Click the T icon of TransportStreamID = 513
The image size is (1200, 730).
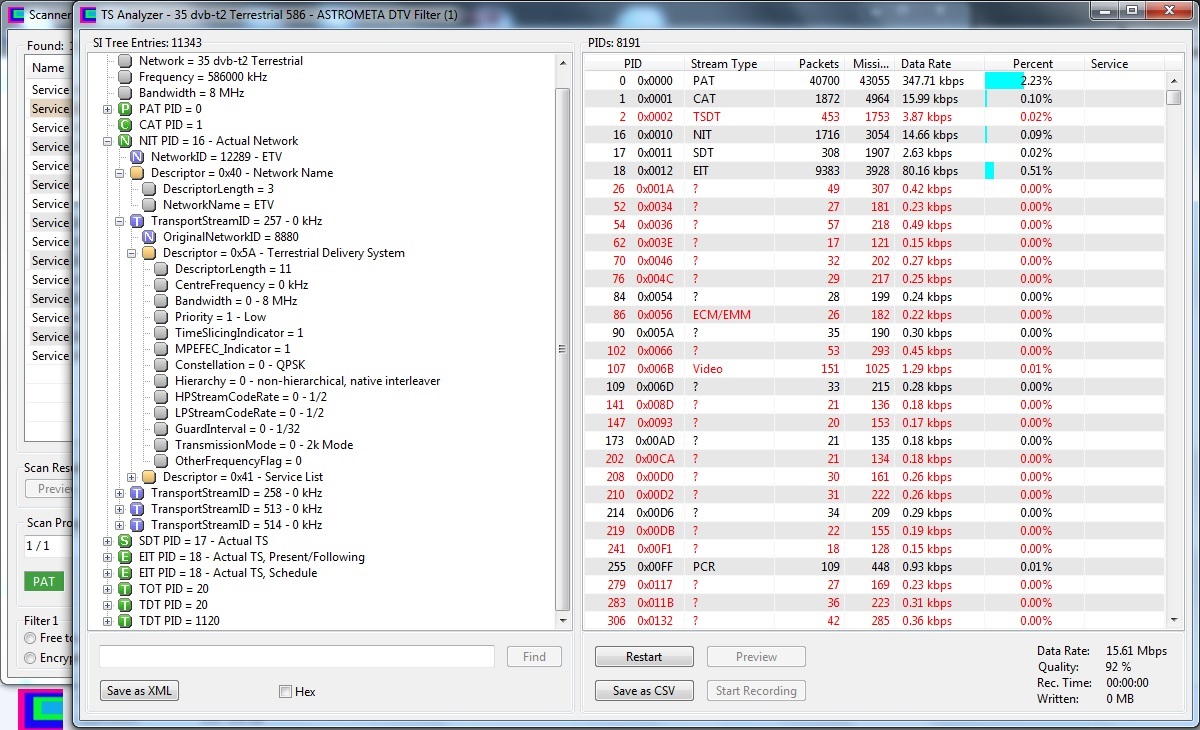pos(137,509)
